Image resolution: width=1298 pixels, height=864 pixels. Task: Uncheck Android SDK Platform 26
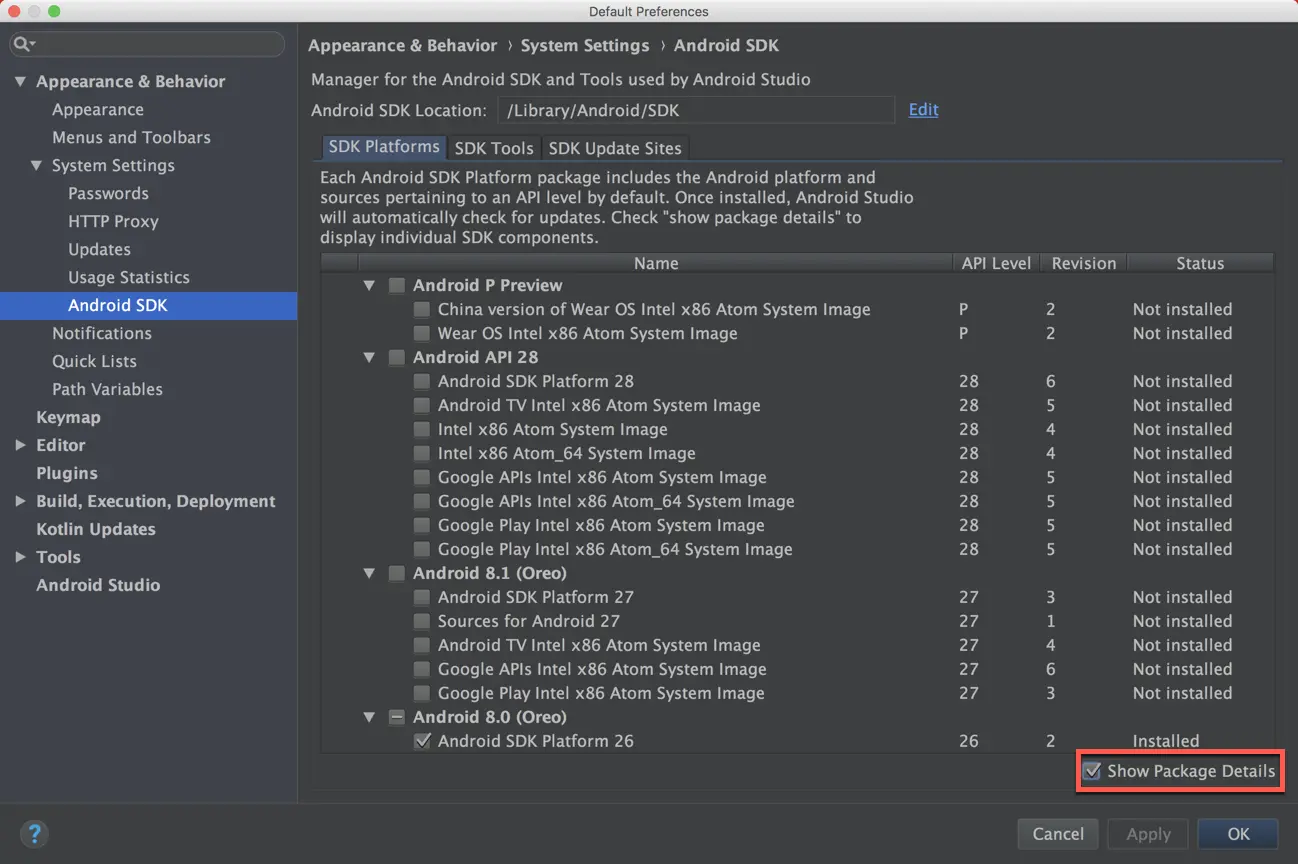pyautogui.click(x=422, y=741)
